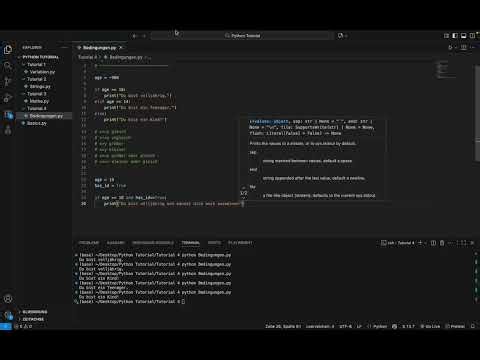Switch to the Output panel tab

click(x=116, y=243)
